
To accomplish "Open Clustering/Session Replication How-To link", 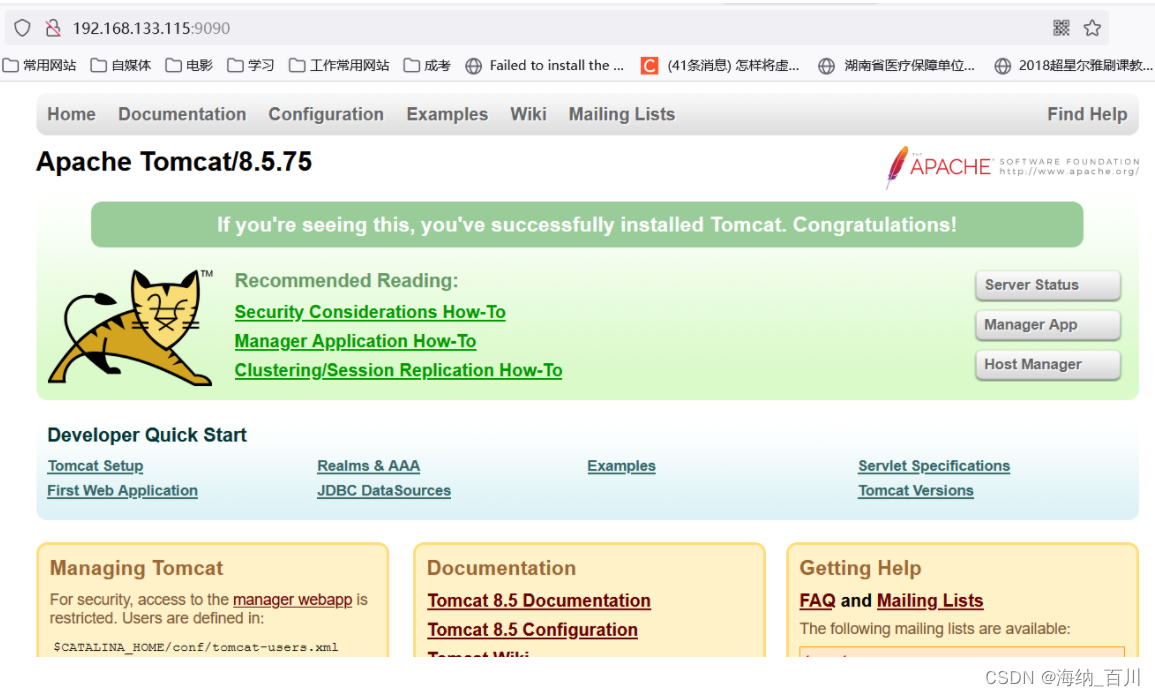I will point(399,370).
